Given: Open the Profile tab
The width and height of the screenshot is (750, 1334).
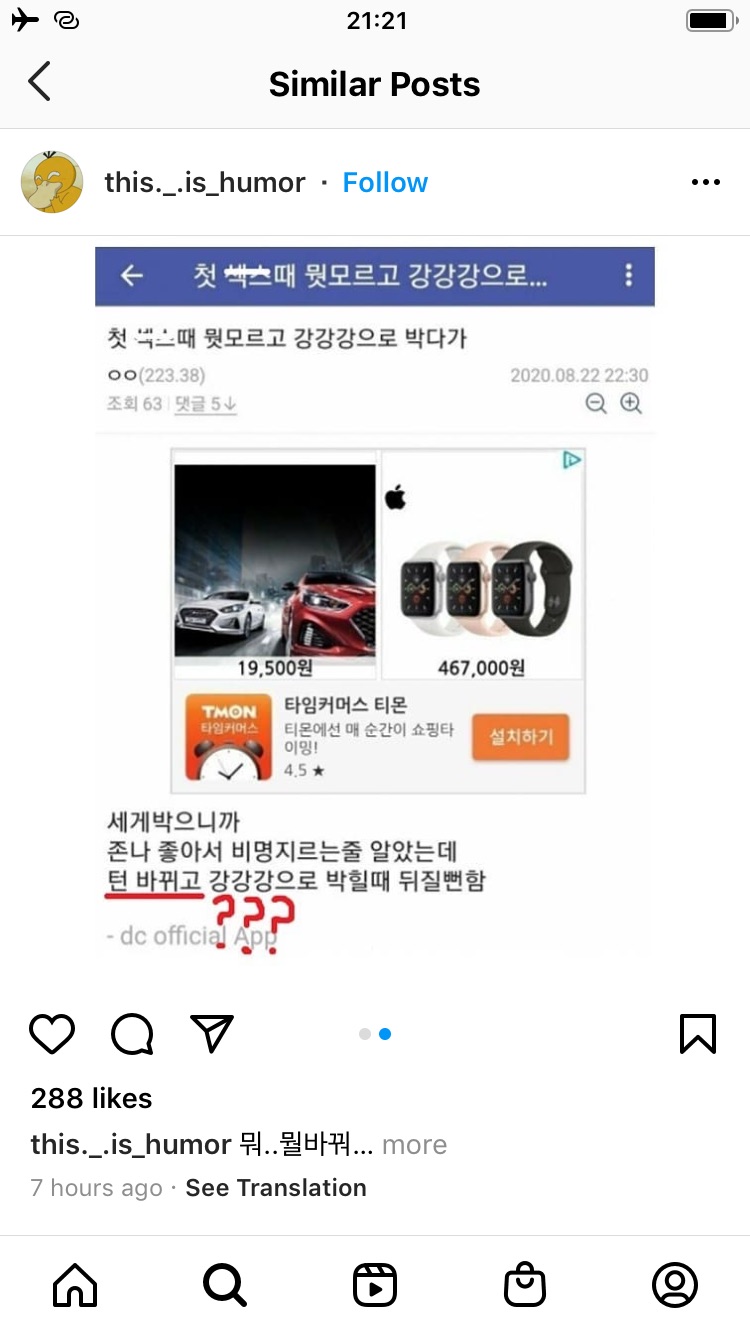Looking at the screenshot, I should pyautogui.click(x=675, y=1285).
